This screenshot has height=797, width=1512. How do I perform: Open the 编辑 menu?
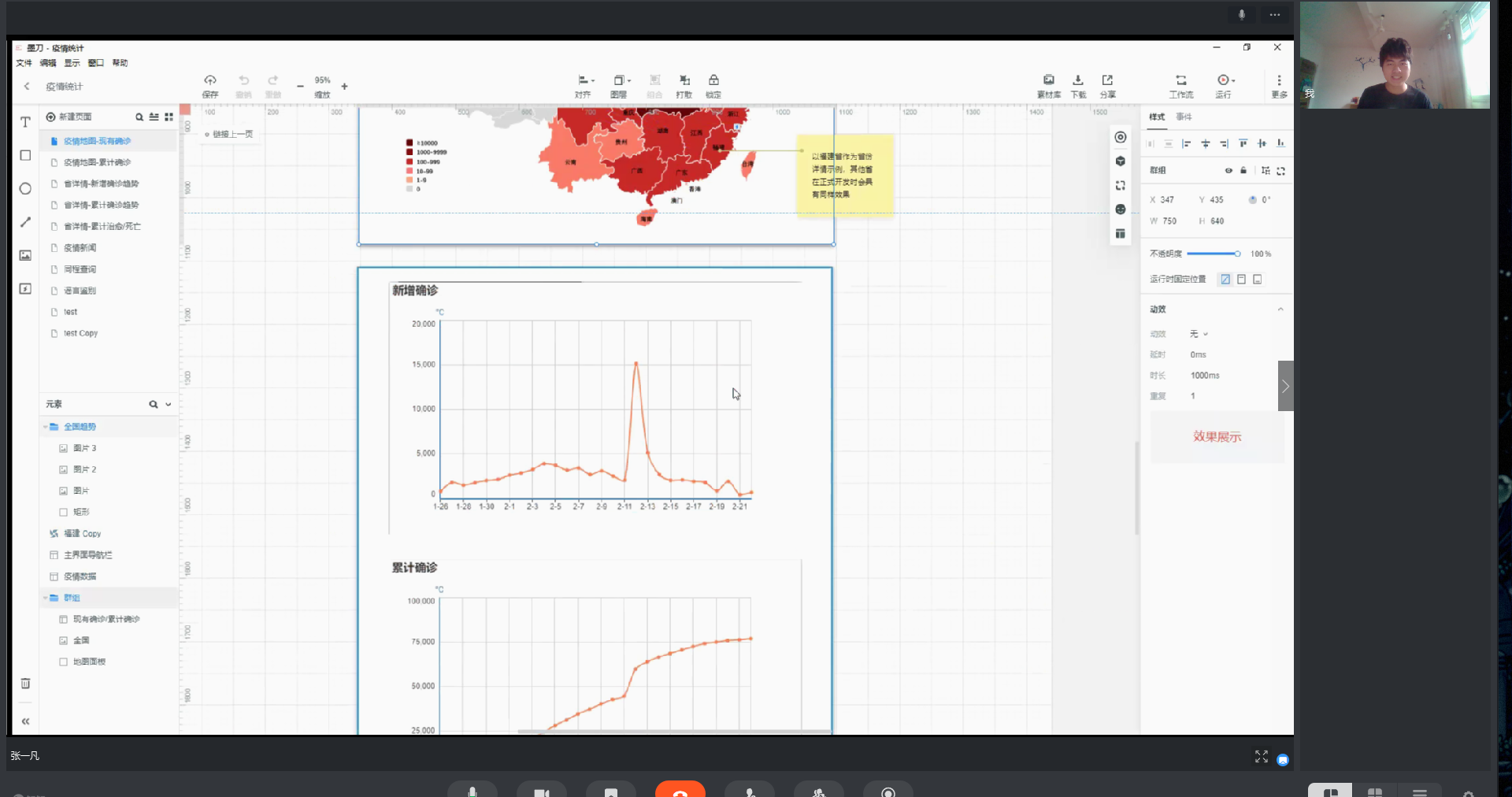click(48, 63)
